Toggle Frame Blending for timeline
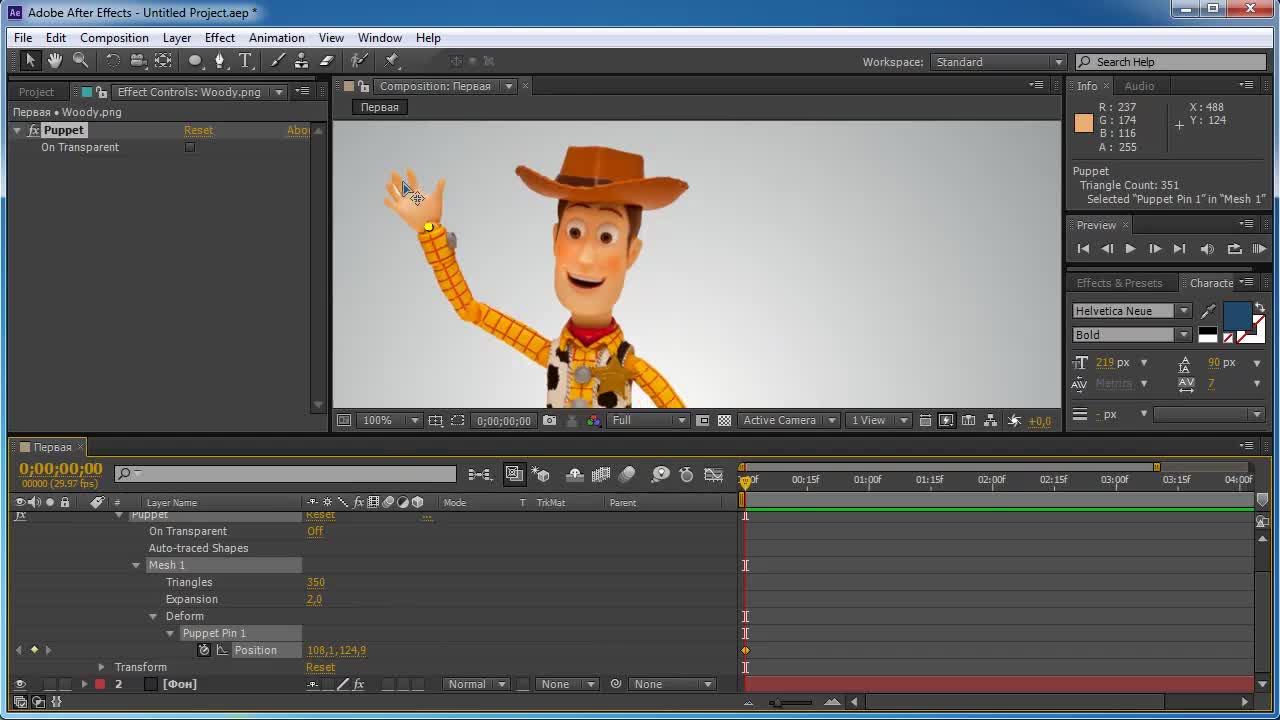The height and width of the screenshot is (720, 1280). [x=601, y=474]
